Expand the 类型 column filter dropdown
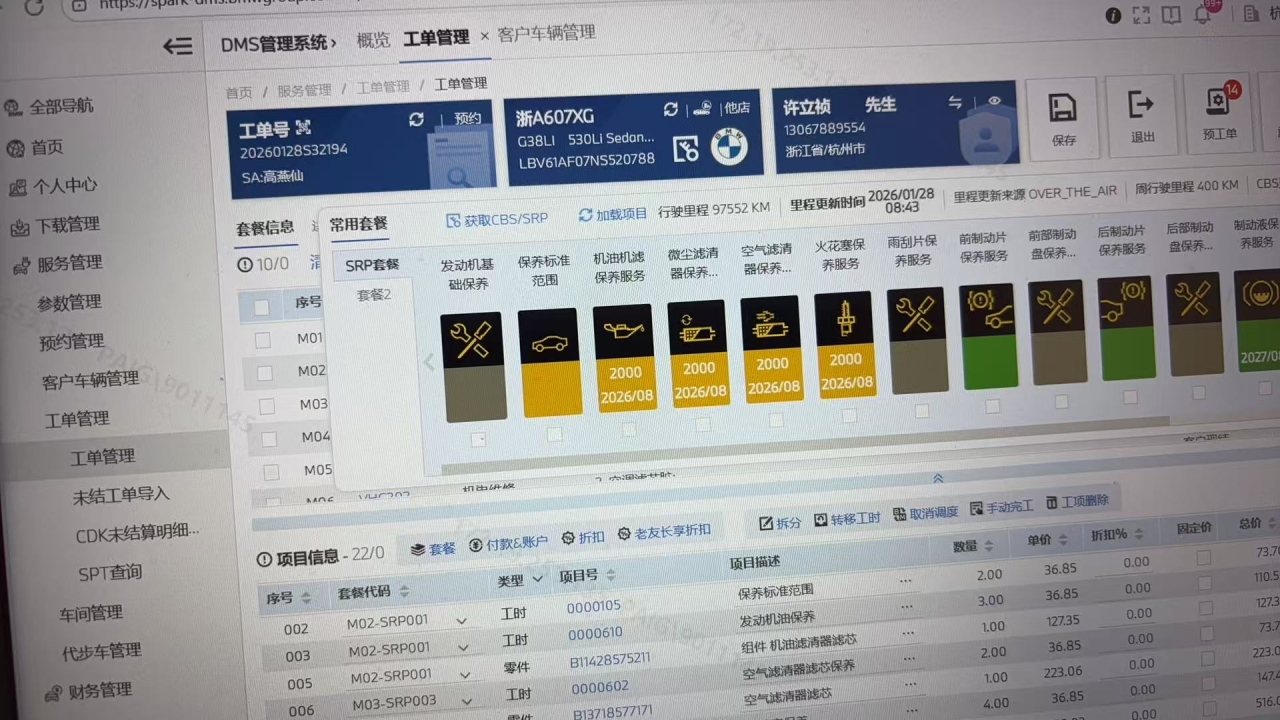Screen dimensions: 1280x720 coord(538,579)
